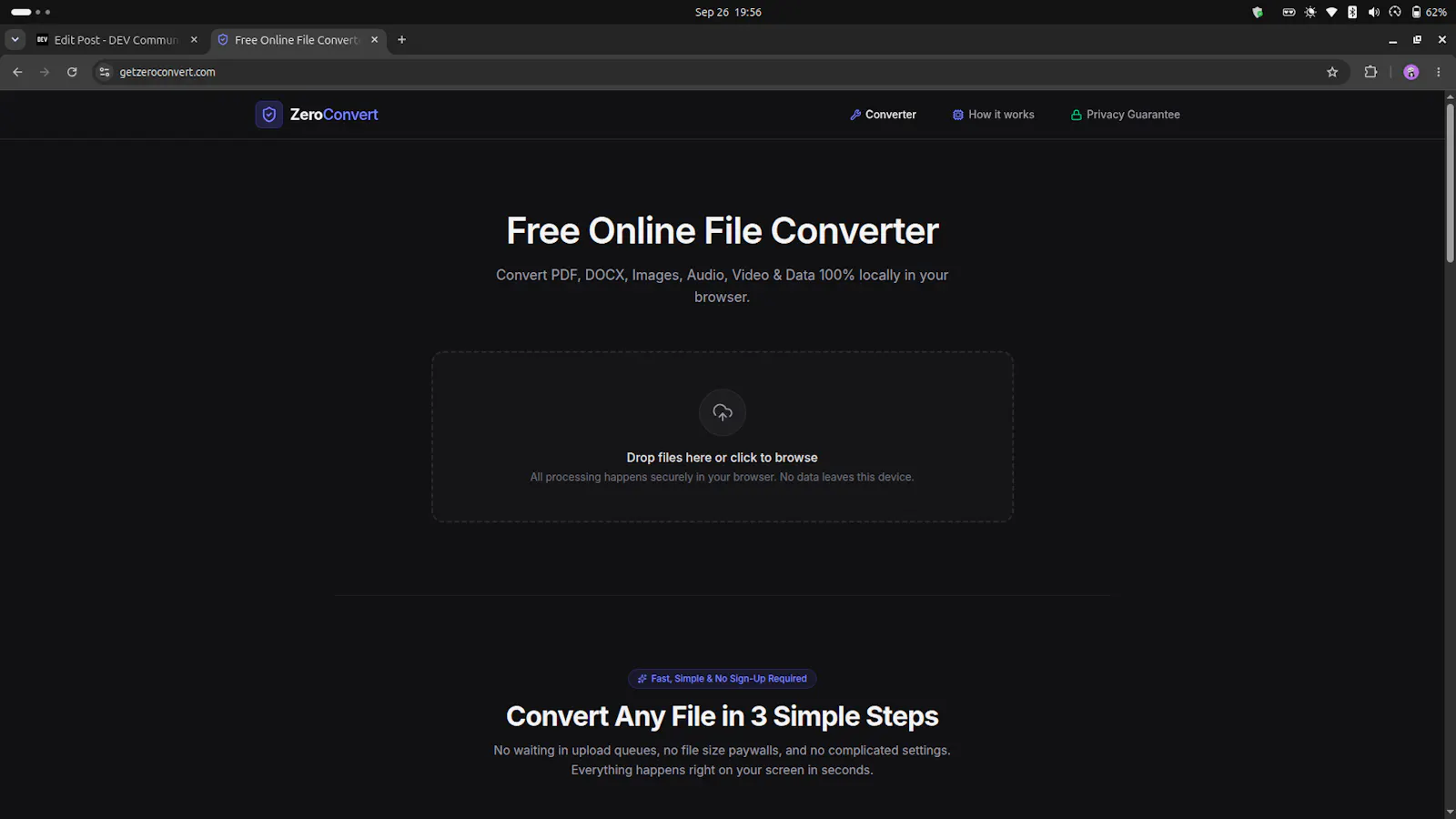The height and width of the screenshot is (819, 1456).
Task: Click the battery 62% indicator
Action: coord(1429,12)
